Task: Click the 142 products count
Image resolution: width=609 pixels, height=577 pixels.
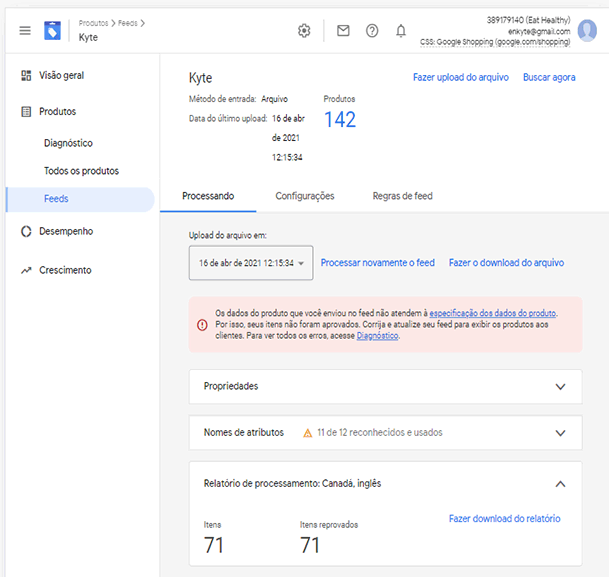Action: [x=339, y=120]
